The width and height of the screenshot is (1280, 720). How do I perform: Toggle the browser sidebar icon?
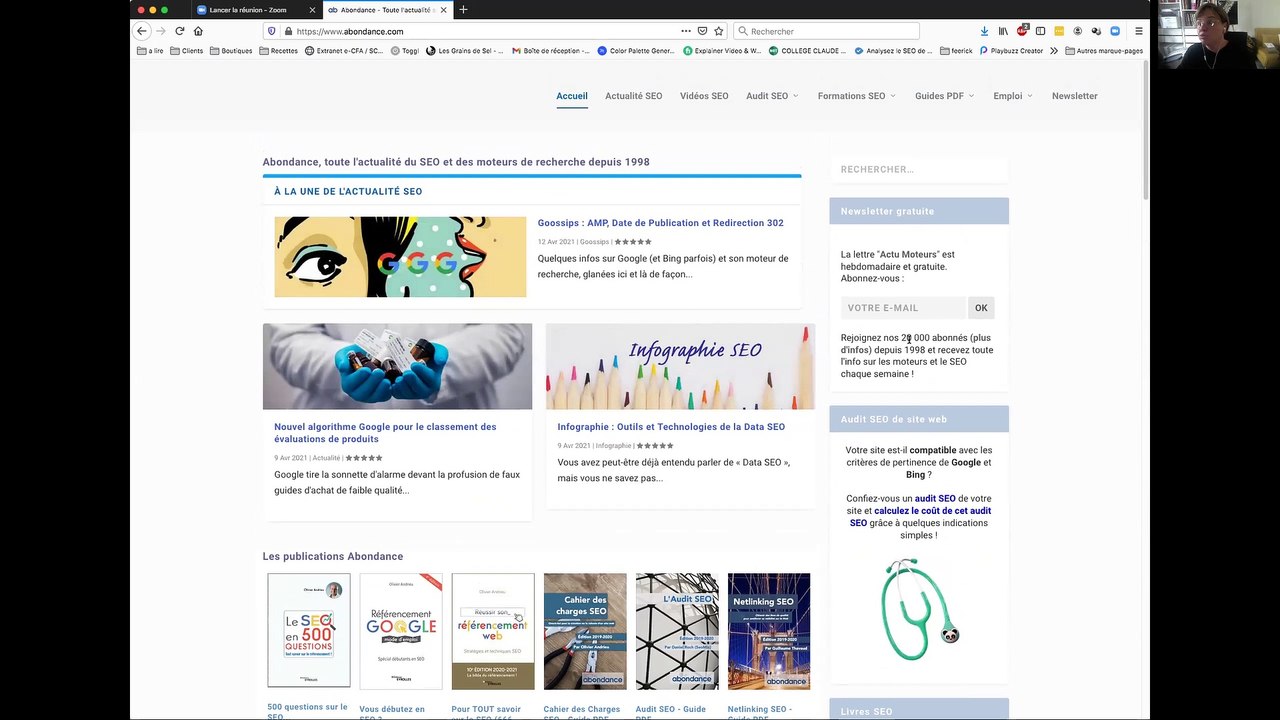pos(1040,31)
